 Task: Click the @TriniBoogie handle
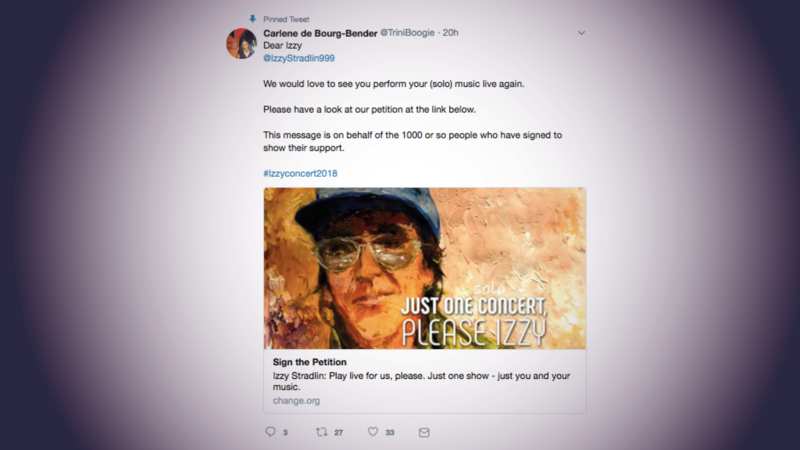pyautogui.click(x=407, y=33)
